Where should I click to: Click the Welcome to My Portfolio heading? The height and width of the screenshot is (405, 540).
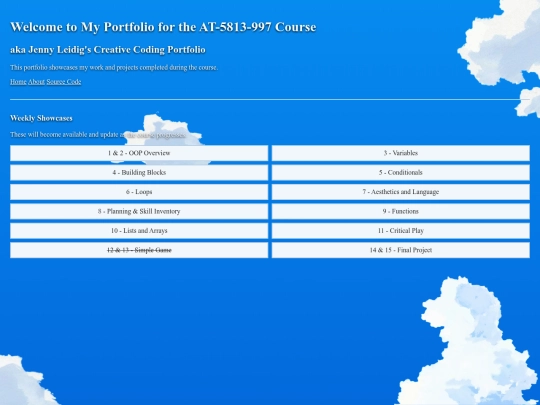click(x=163, y=27)
